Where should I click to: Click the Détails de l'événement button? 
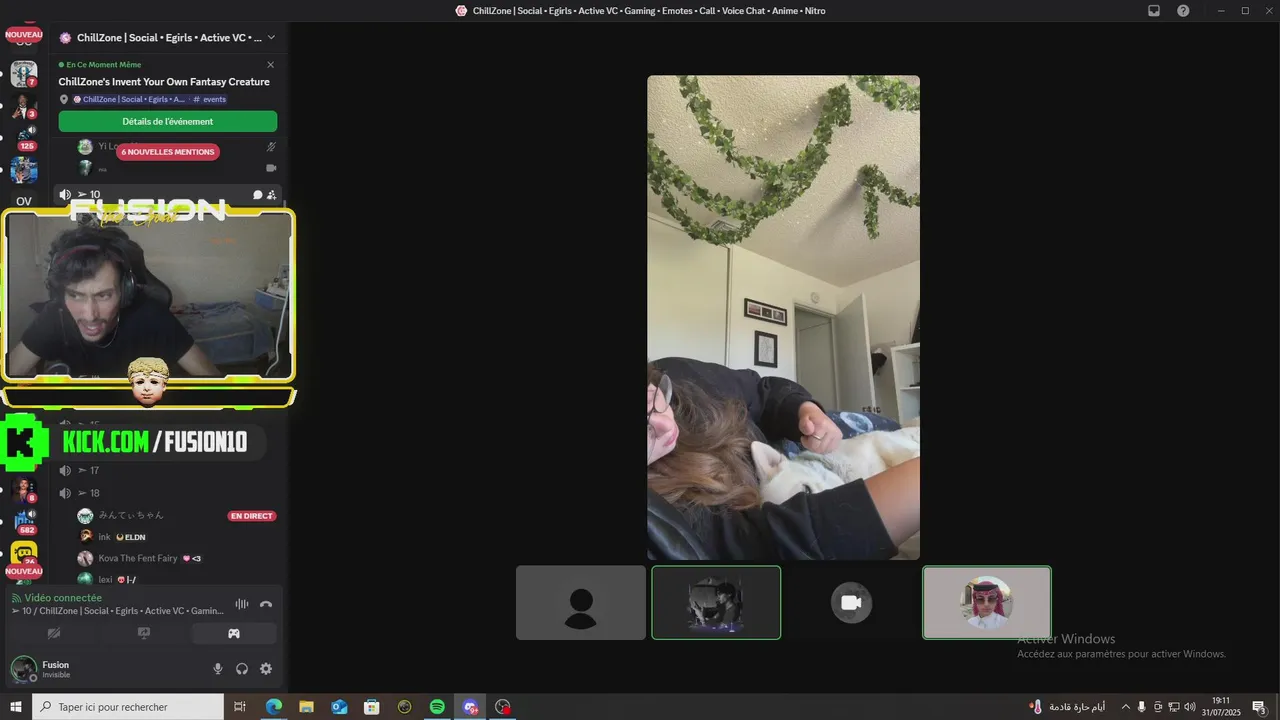168,121
